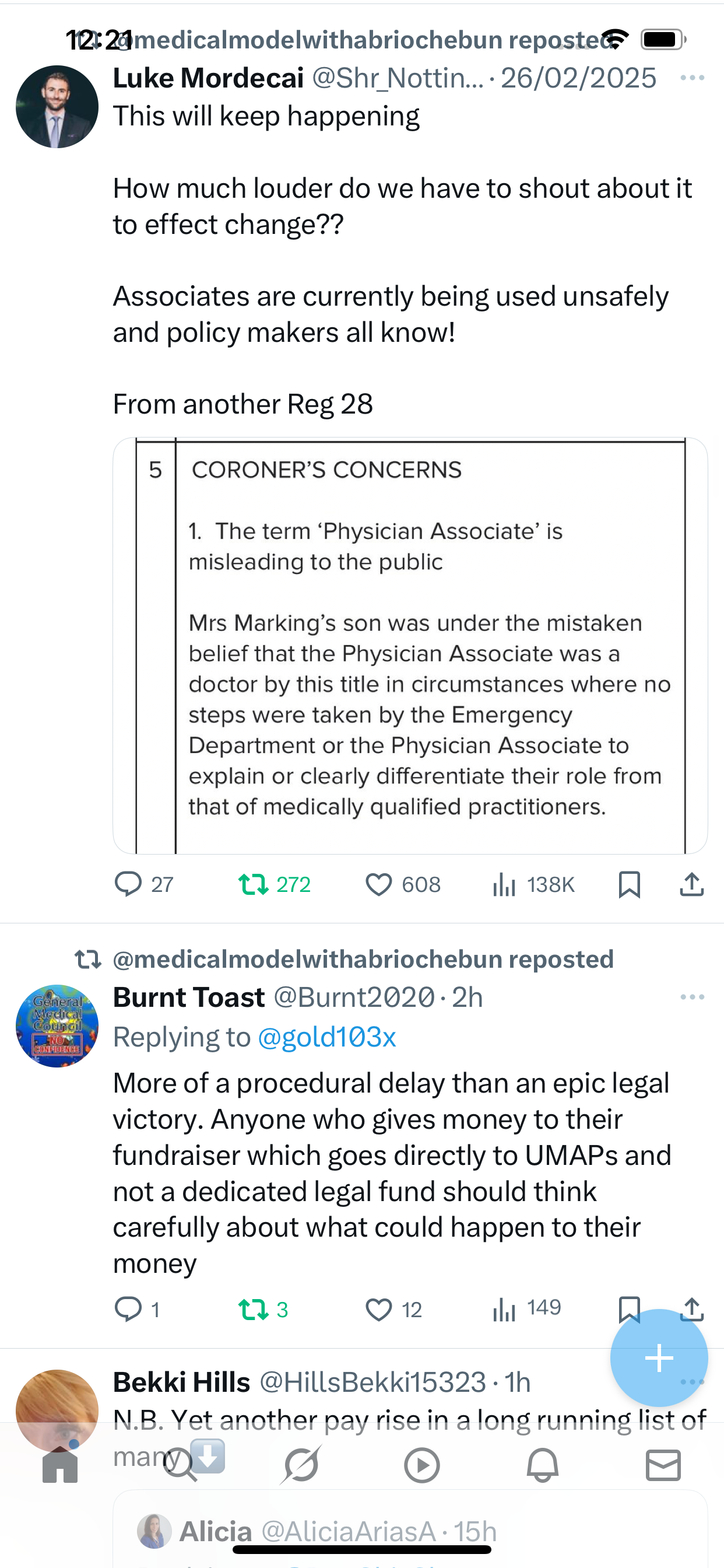Open the Grok tab
Screen dimensions: 724x1568
point(301,1465)
